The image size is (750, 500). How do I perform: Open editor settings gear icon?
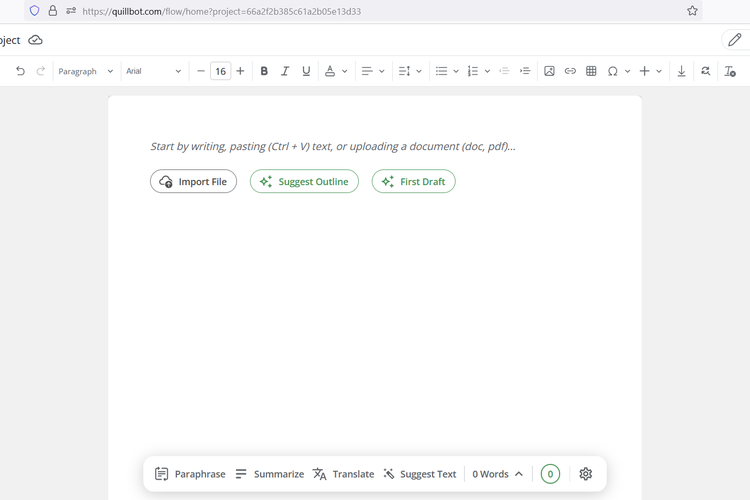point(586,474)
